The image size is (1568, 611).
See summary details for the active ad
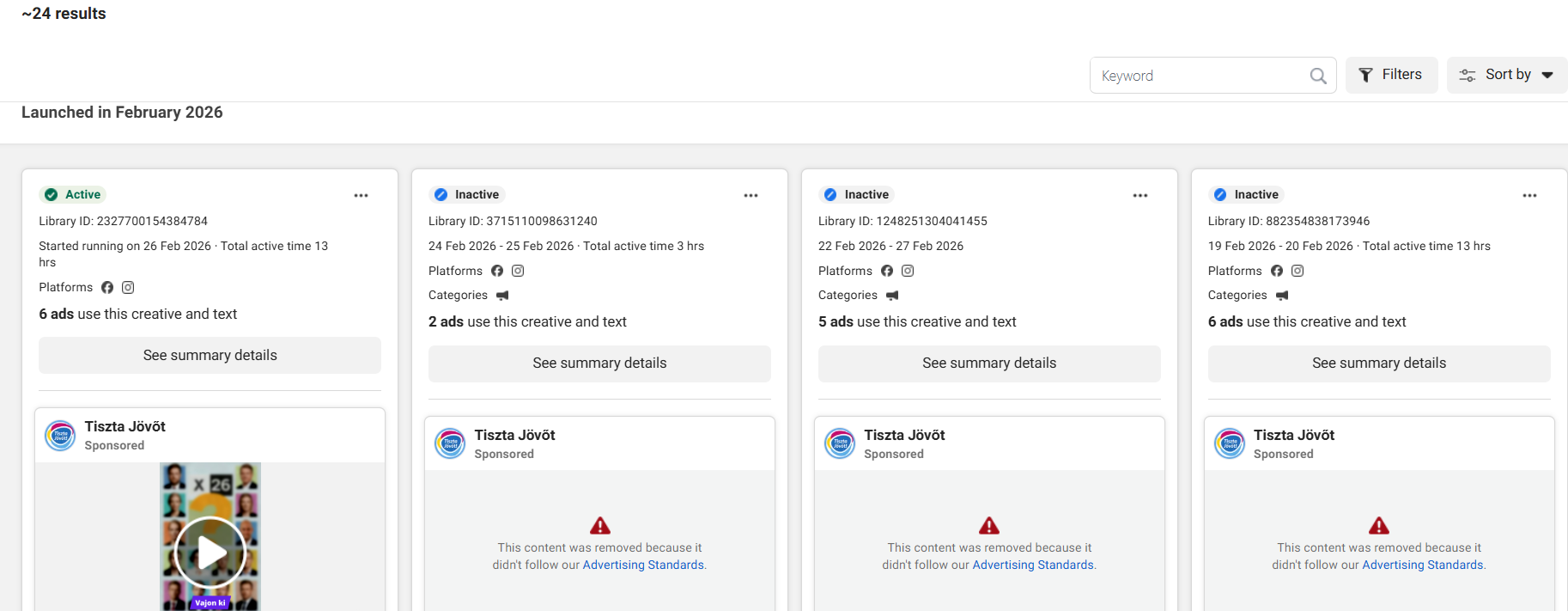(210, 355)
